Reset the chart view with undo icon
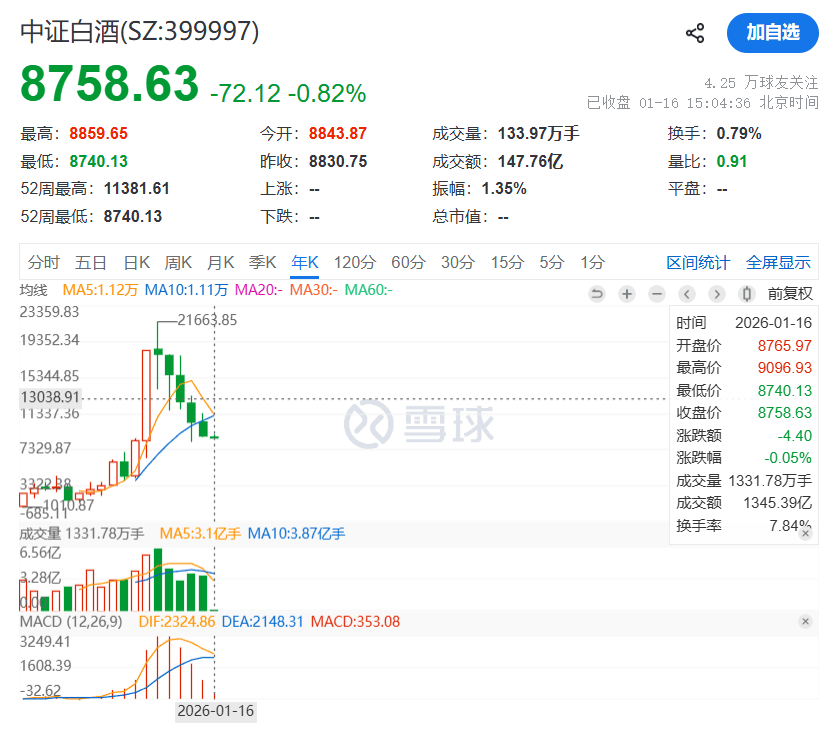Viewport: 831px width, 730px height. [597, 294]
